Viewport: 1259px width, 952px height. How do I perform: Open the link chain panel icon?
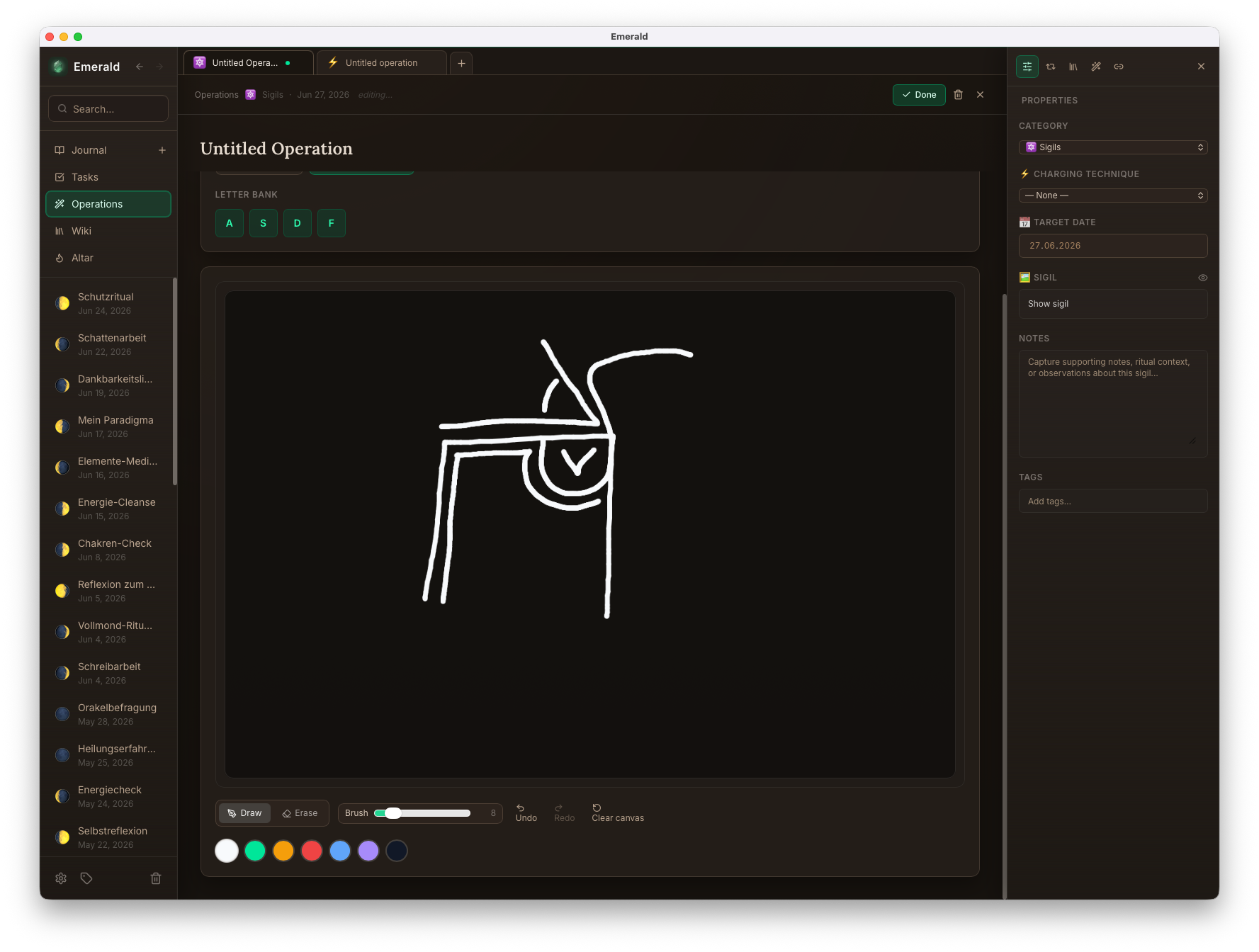1119,67
